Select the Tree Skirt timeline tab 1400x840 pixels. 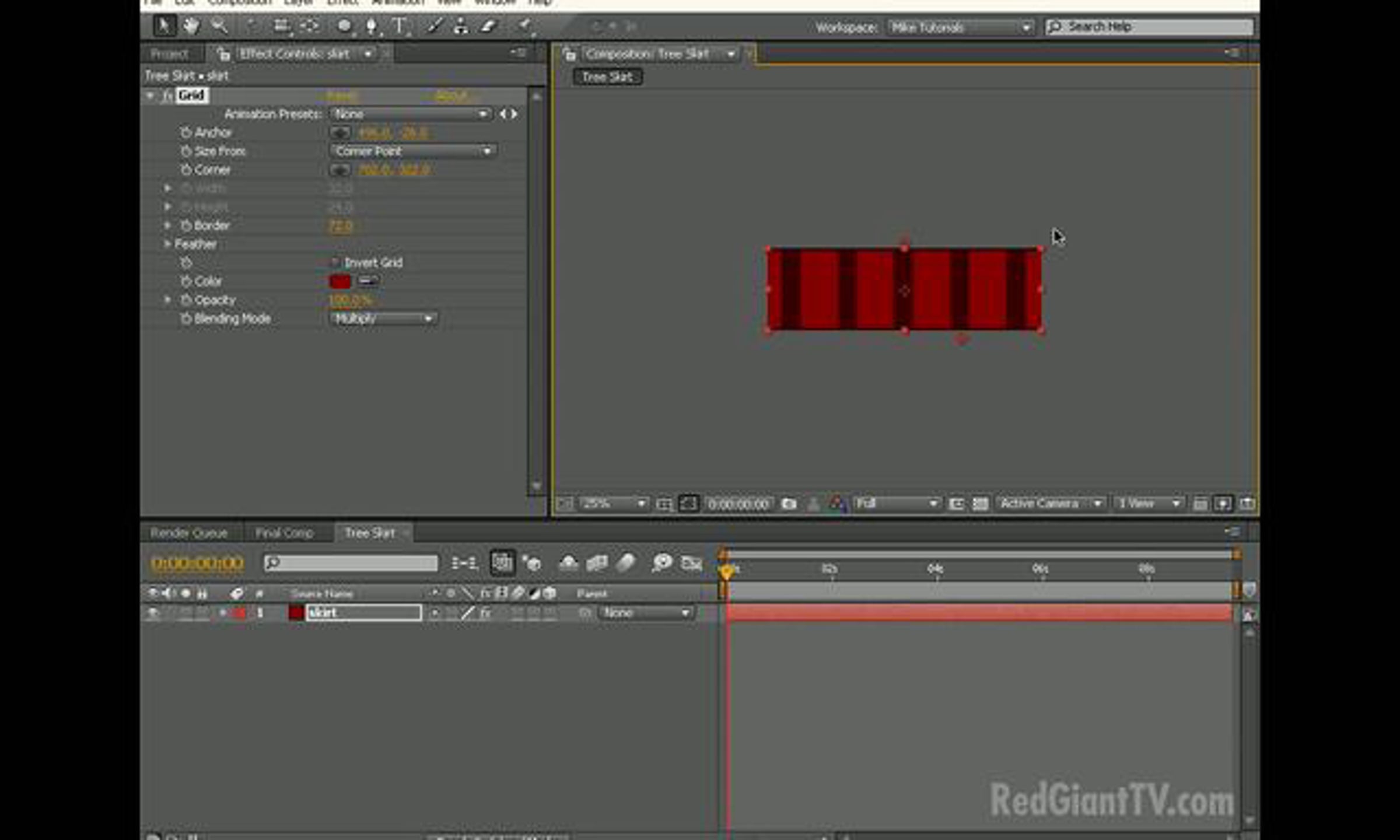(x=370, y=533)
